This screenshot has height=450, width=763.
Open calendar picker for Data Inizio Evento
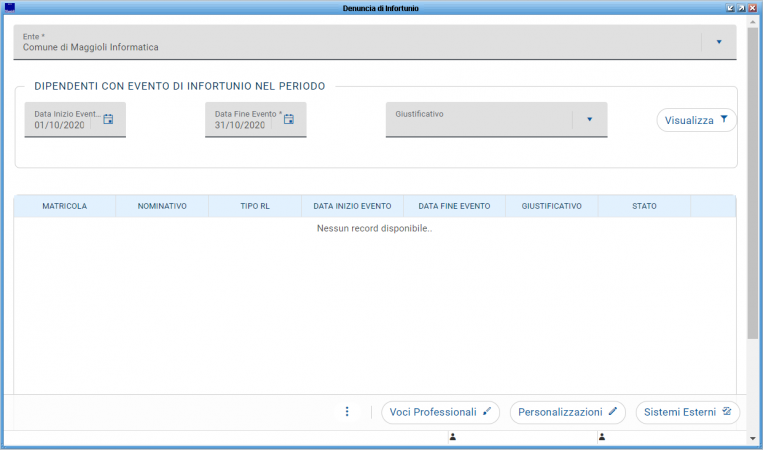pos(108,119)
